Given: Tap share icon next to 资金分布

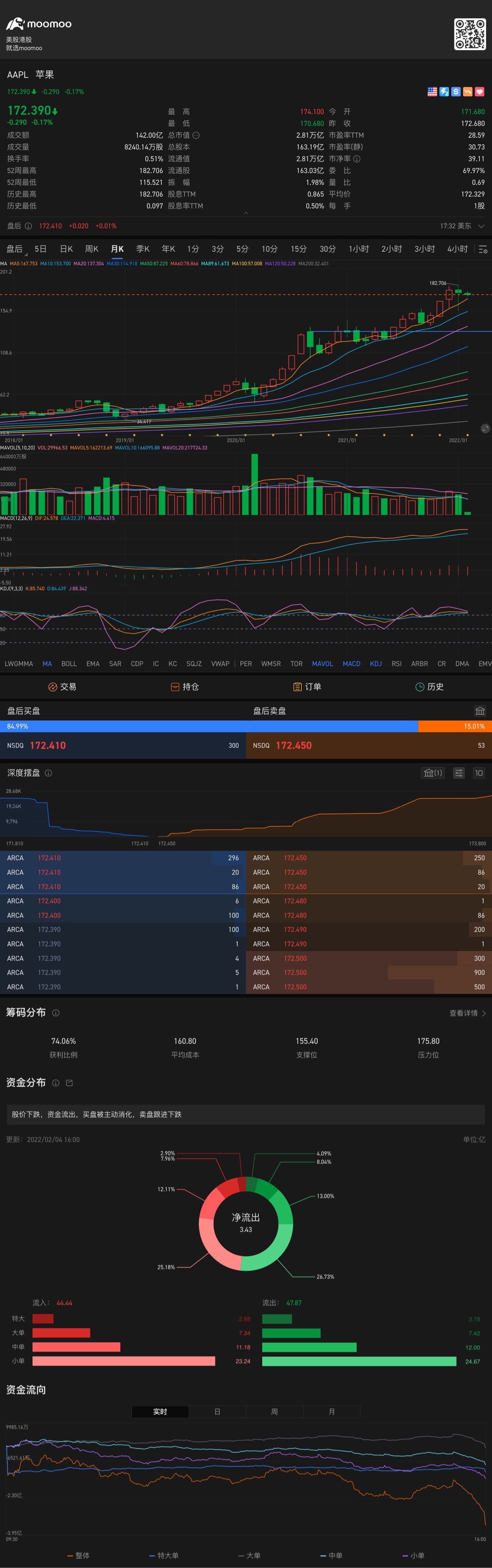Looking at the screenshot, I should tap(69, 1083).
